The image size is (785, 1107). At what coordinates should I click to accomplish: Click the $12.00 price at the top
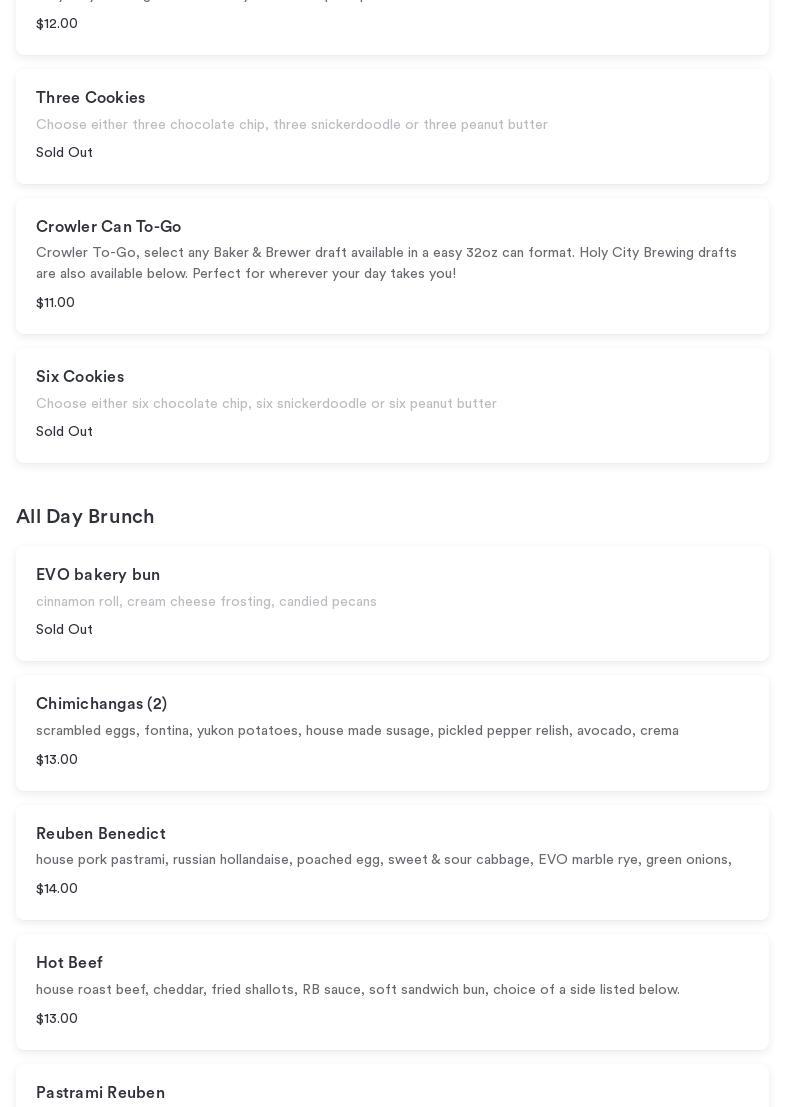pyautogui.click(x=57, y=24)
